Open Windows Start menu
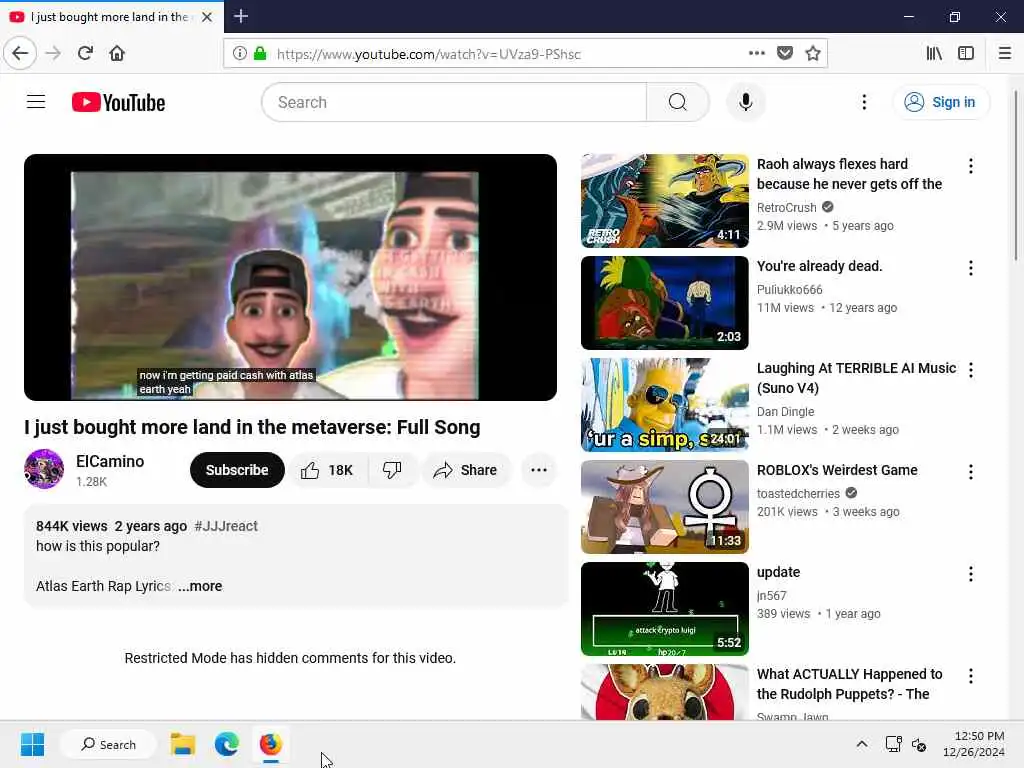 point(32,744)
